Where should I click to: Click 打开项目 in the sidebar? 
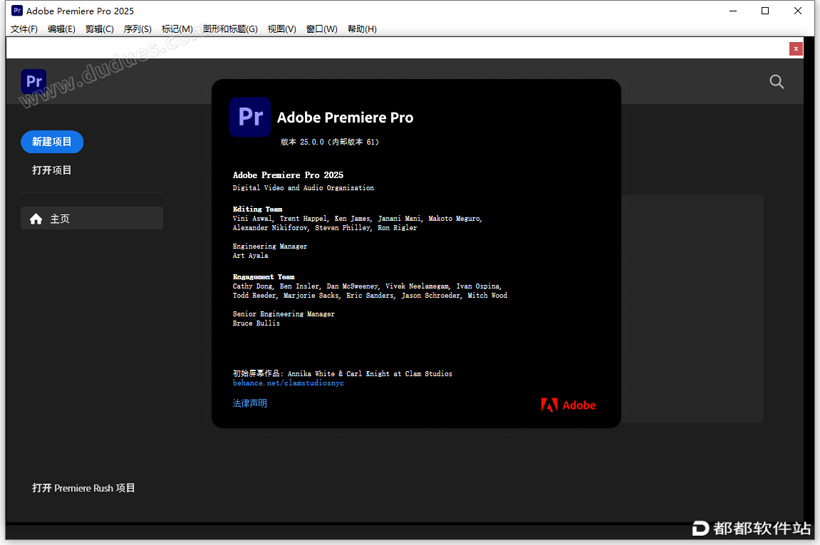point(52,170)
